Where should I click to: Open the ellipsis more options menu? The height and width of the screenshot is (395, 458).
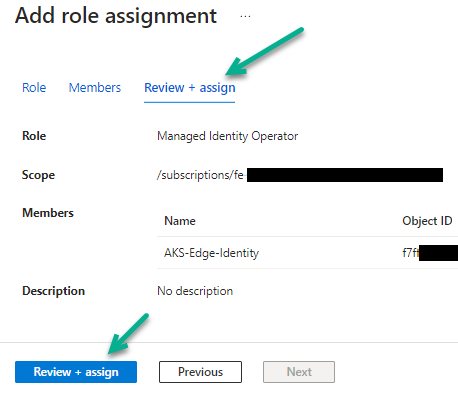click(245, 16)
